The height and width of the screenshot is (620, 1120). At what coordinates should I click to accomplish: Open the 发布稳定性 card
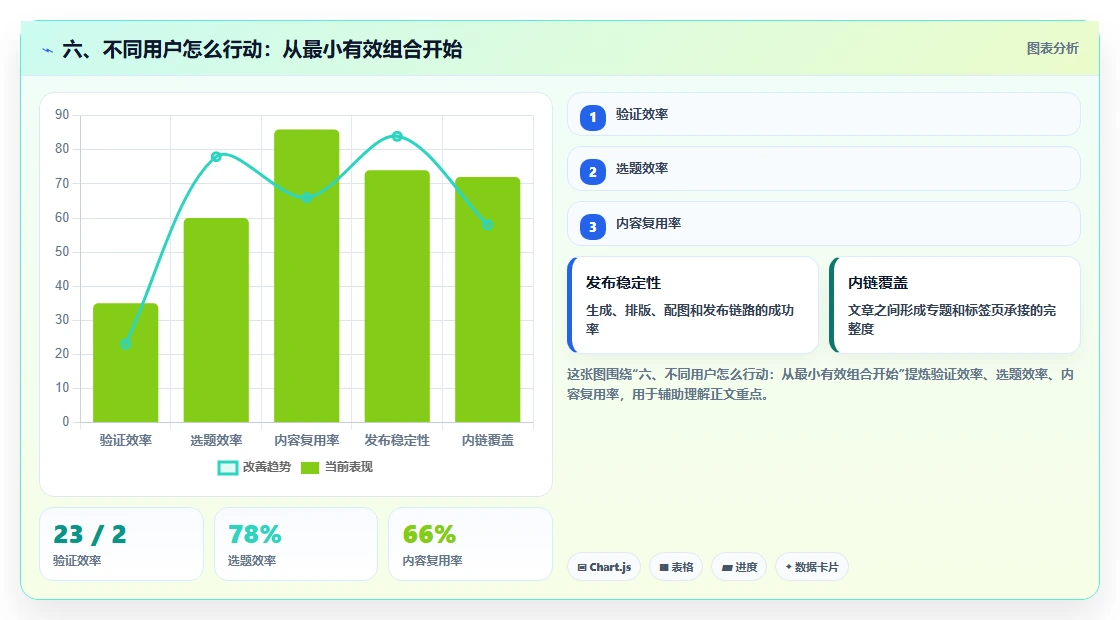click(x=693, y=305)
